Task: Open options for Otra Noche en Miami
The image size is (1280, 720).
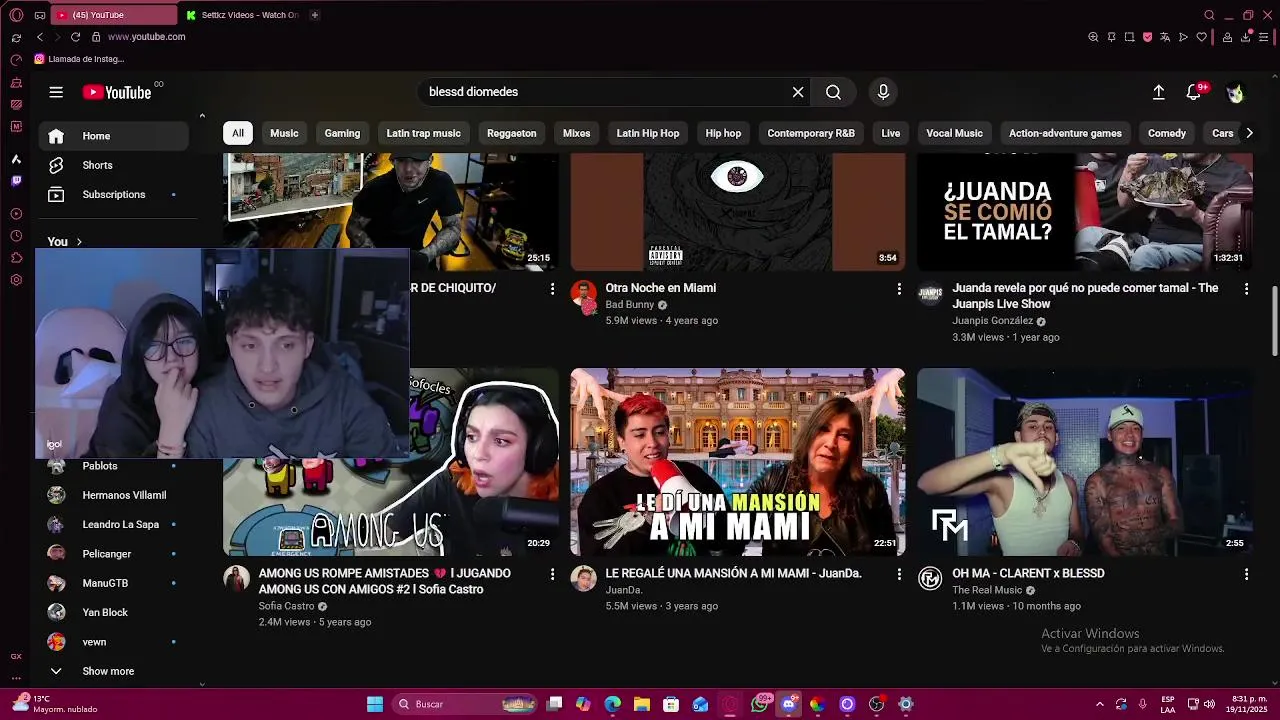Action: pos(899,289)
